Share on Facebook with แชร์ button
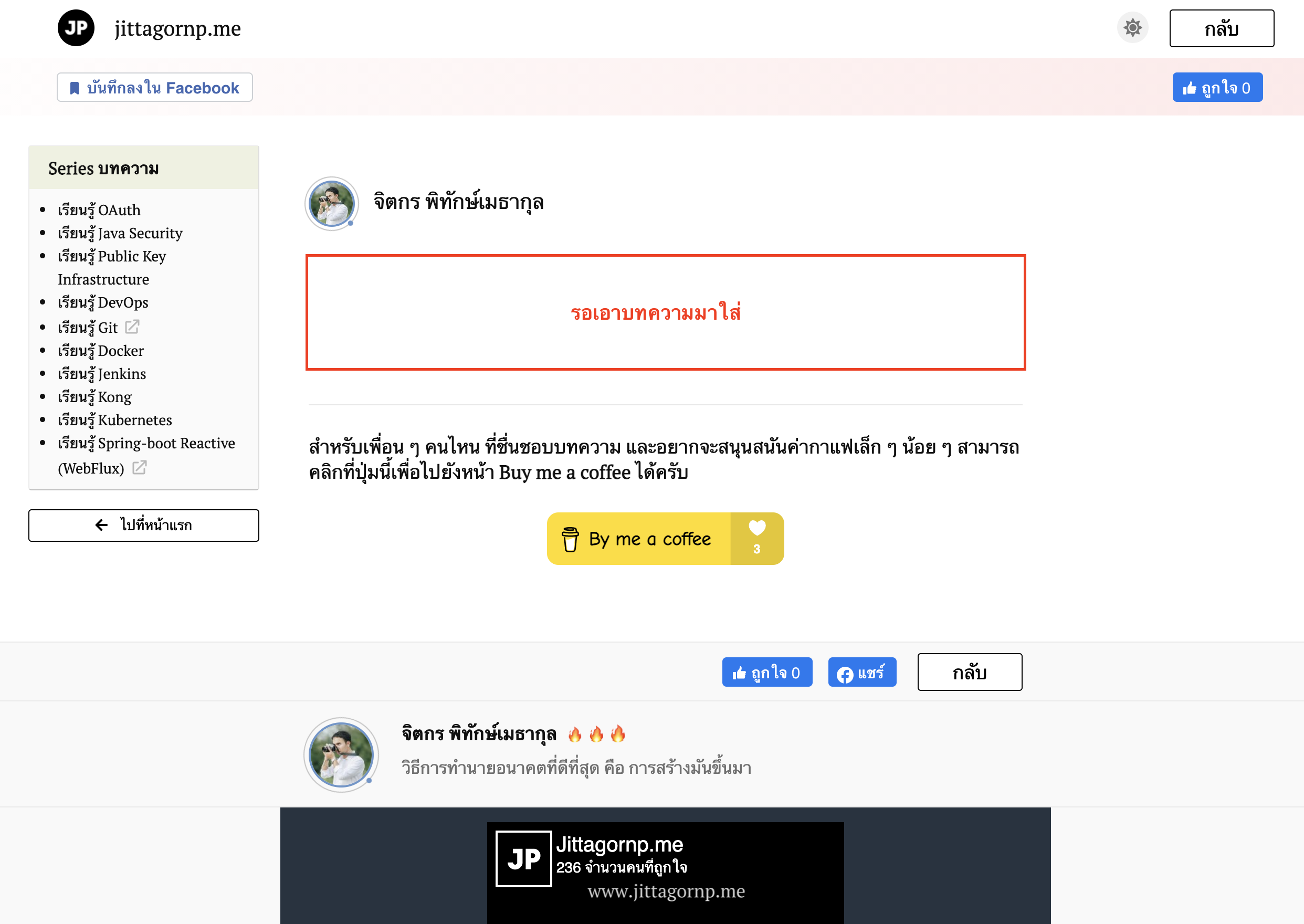 pos(862,673)
